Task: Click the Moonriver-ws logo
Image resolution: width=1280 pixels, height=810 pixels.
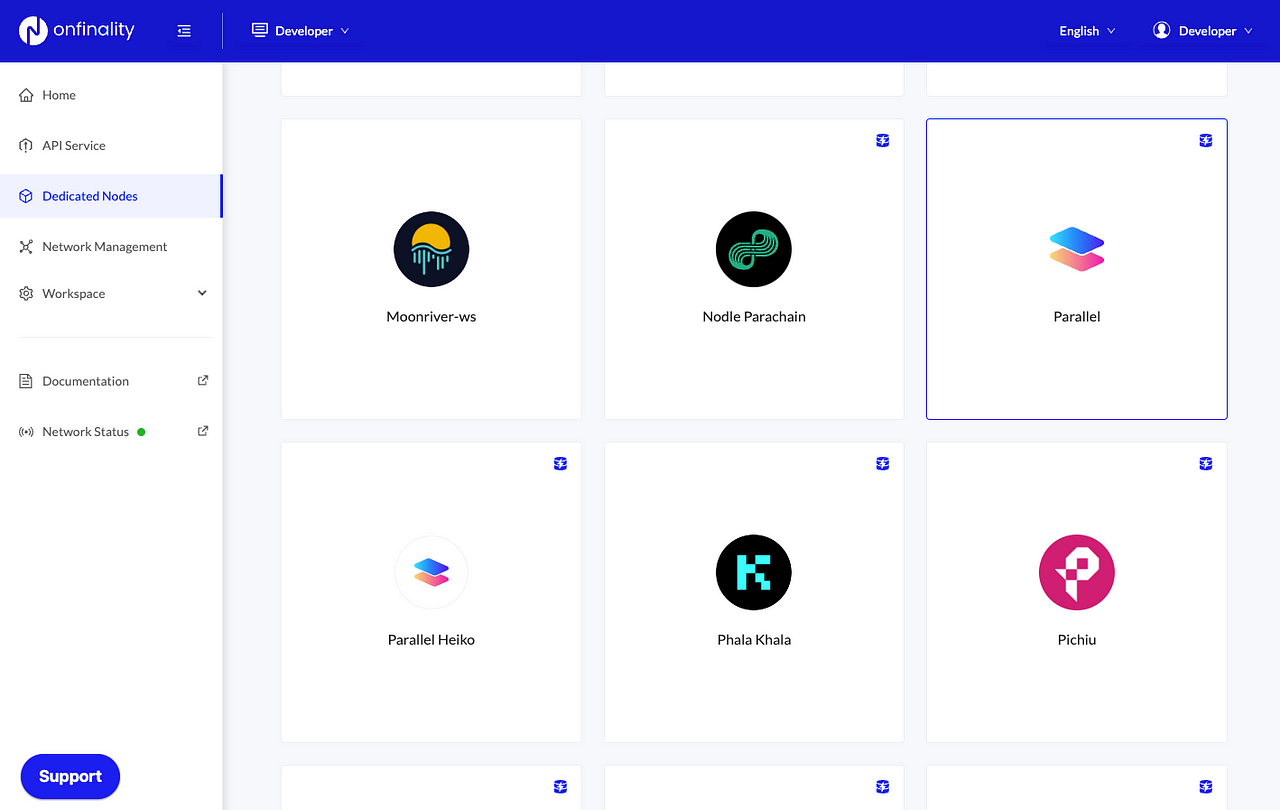Action: [x=431, y=249]
